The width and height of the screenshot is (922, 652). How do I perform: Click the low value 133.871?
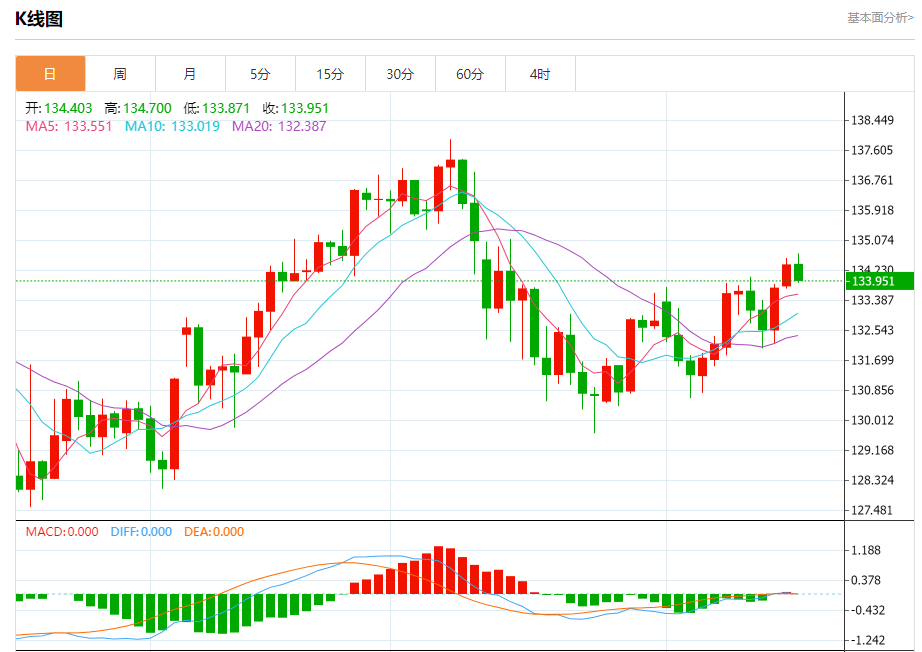(226, 108)
